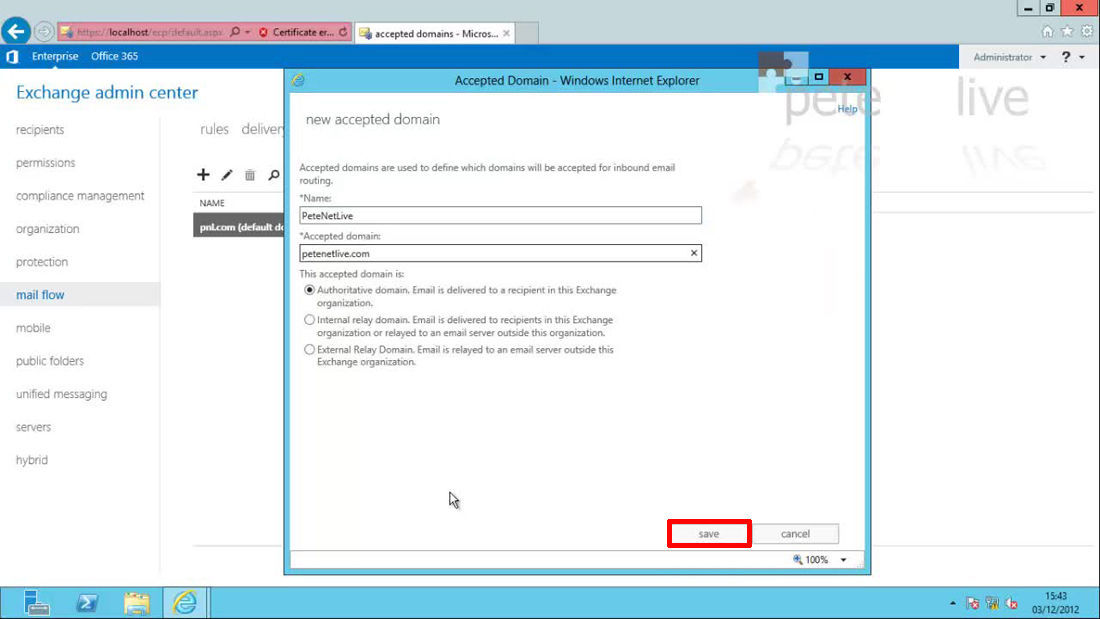Open the mobile section

tap(33, 328)
